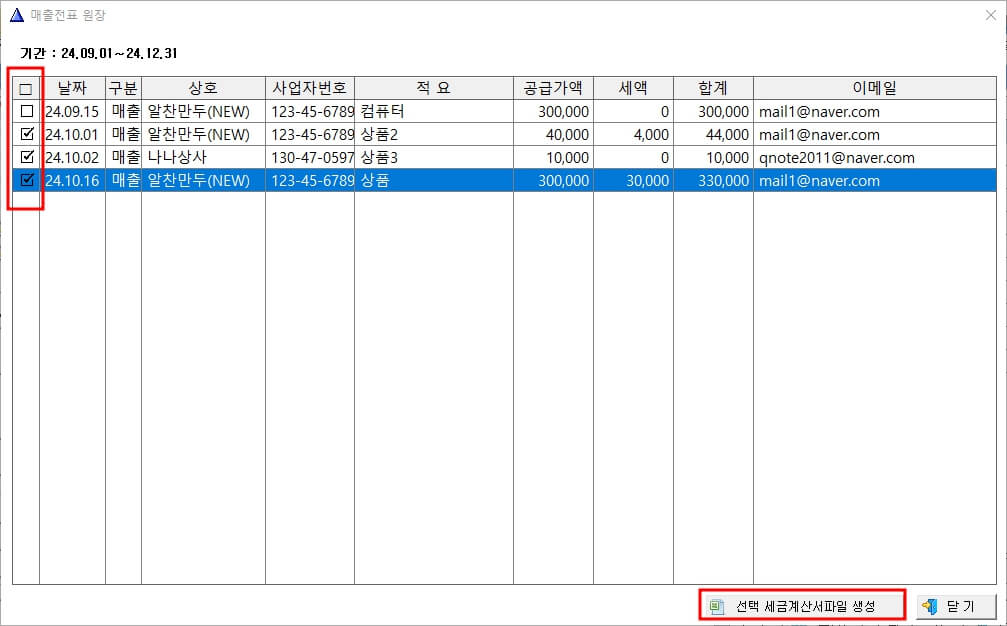Click the 상호 column header
This screenshot has height=626, width=1007.
[203, 88]
